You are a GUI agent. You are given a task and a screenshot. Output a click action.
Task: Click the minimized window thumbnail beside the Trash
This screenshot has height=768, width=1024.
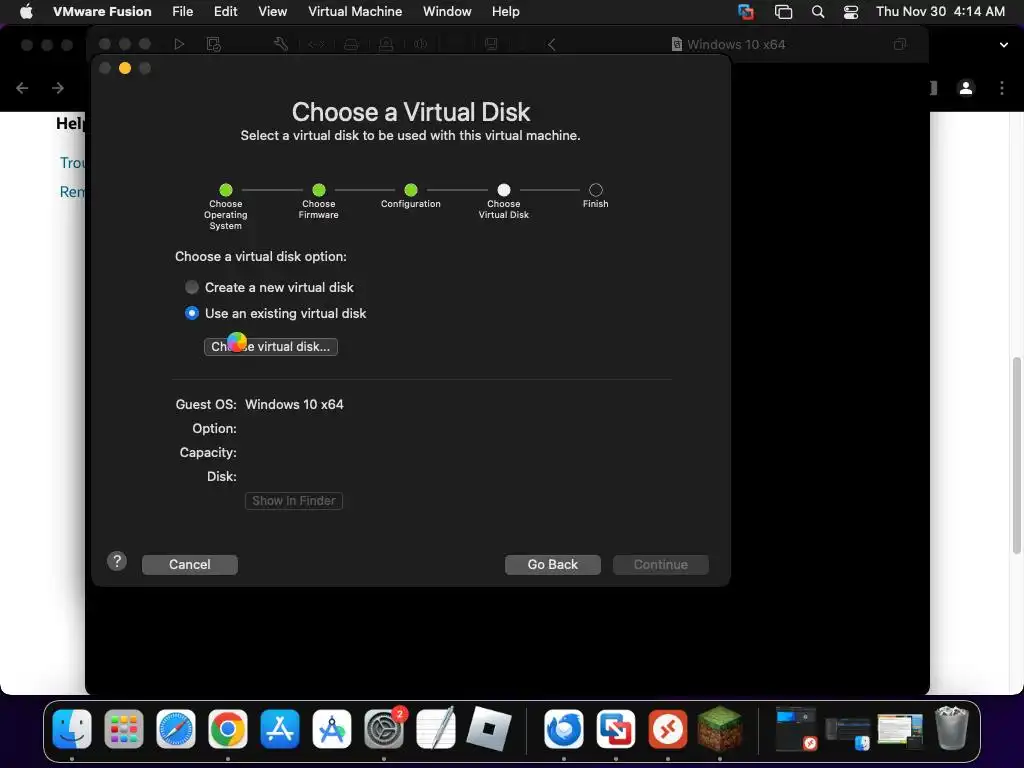[900, 729]
